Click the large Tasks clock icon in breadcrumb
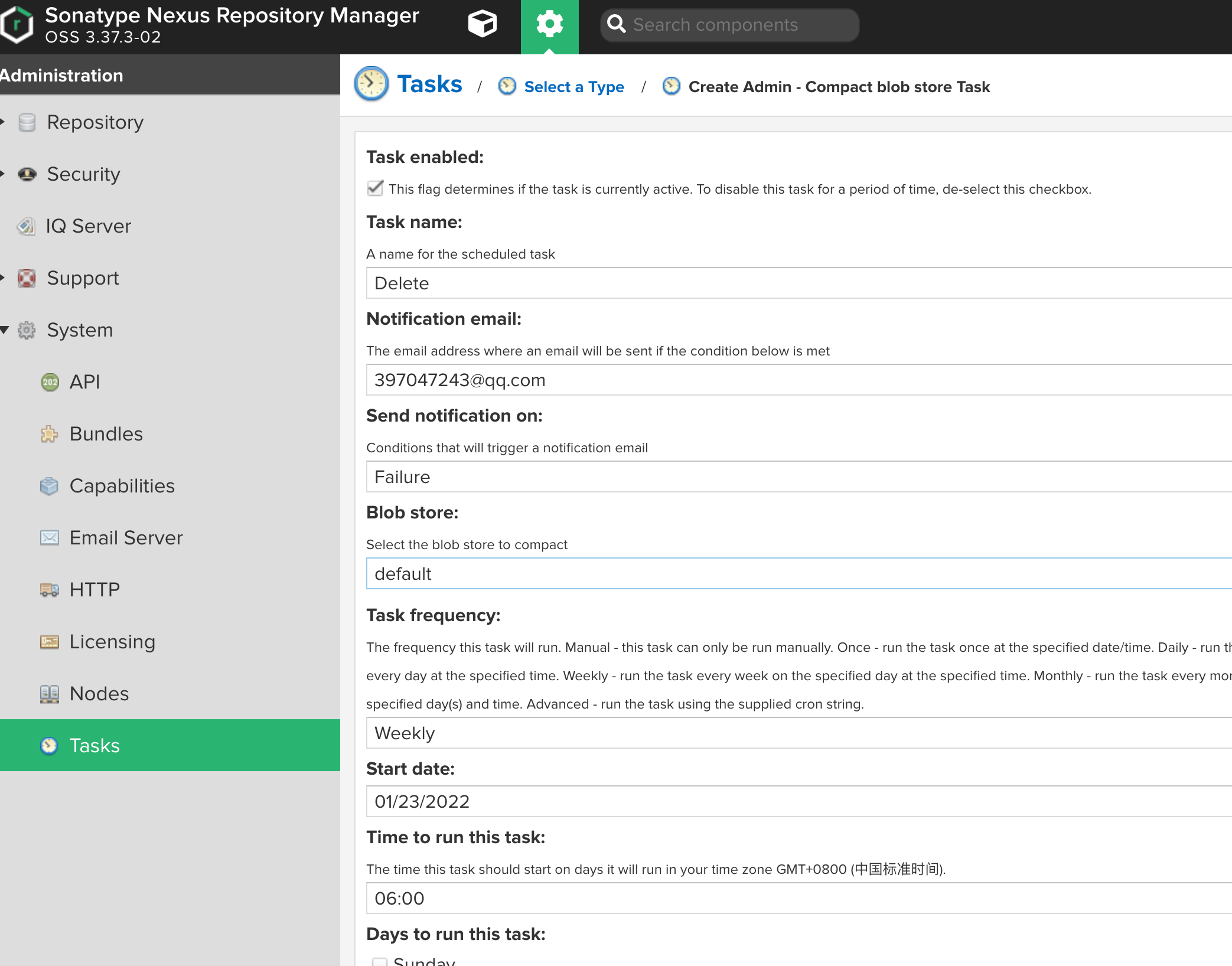Screen dimensions: 1232x966 click(371, 84)
